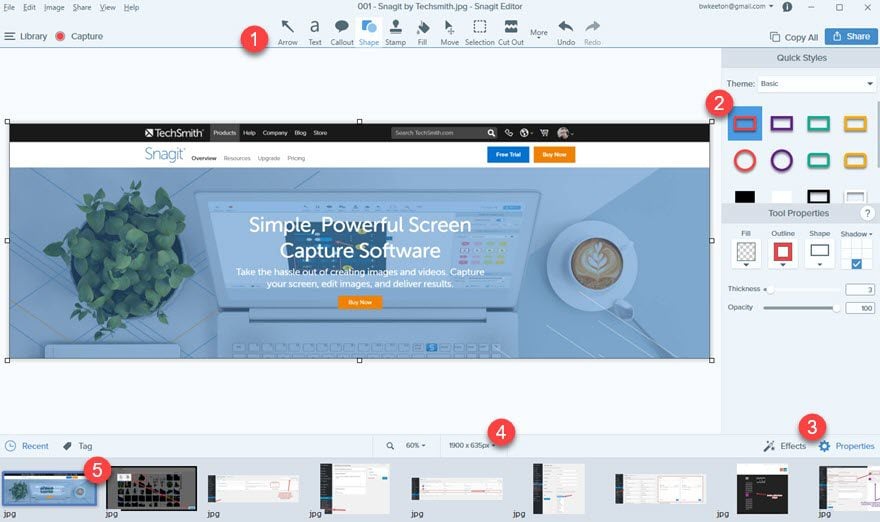
Task: Choose the purple circle quick style
Action: [x=782, y=161]
